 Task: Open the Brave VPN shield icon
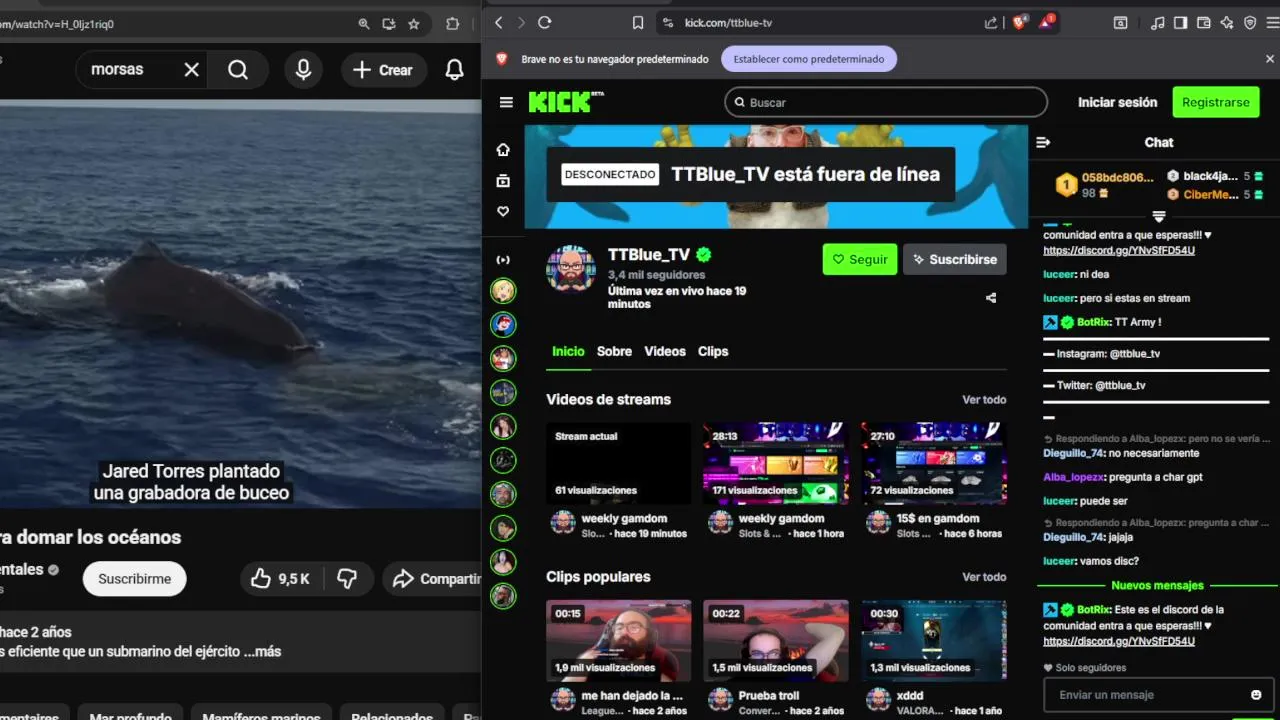coord(1250,22)
